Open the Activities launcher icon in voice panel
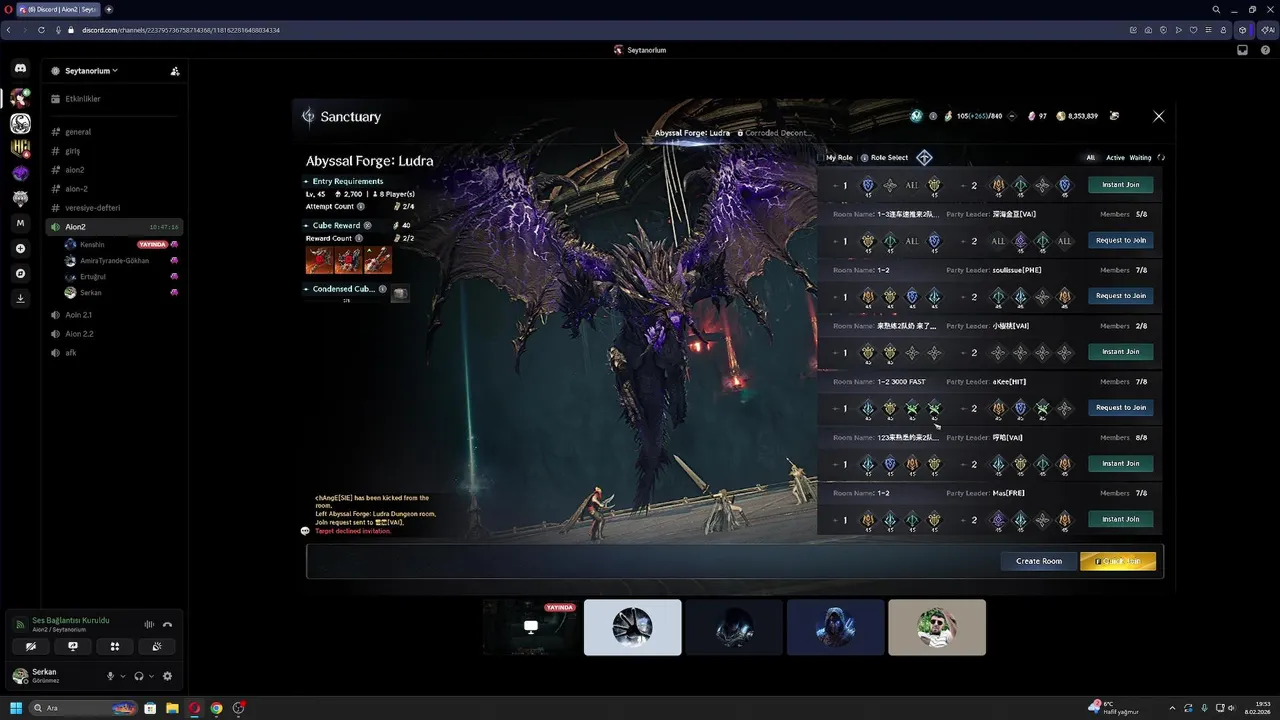 (115, 647)
